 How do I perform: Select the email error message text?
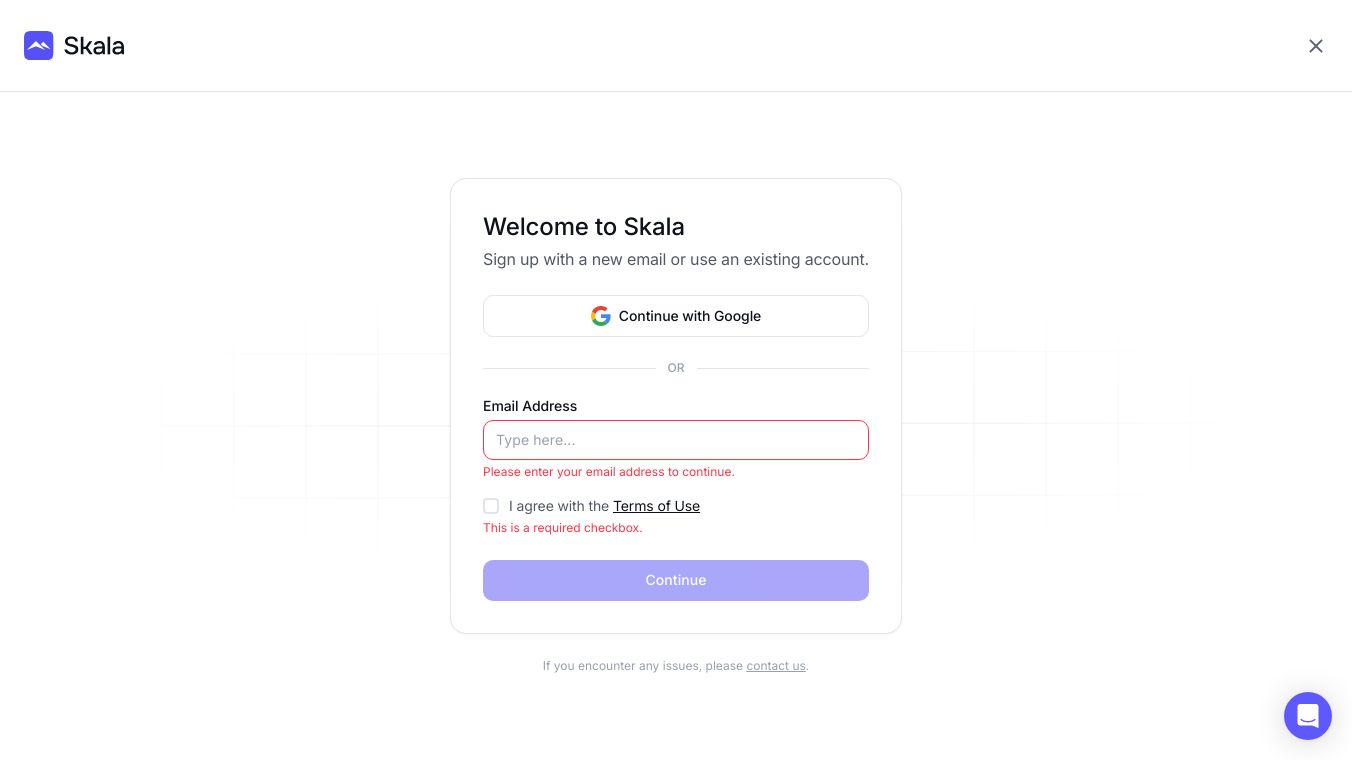click(x=608, y=472)
